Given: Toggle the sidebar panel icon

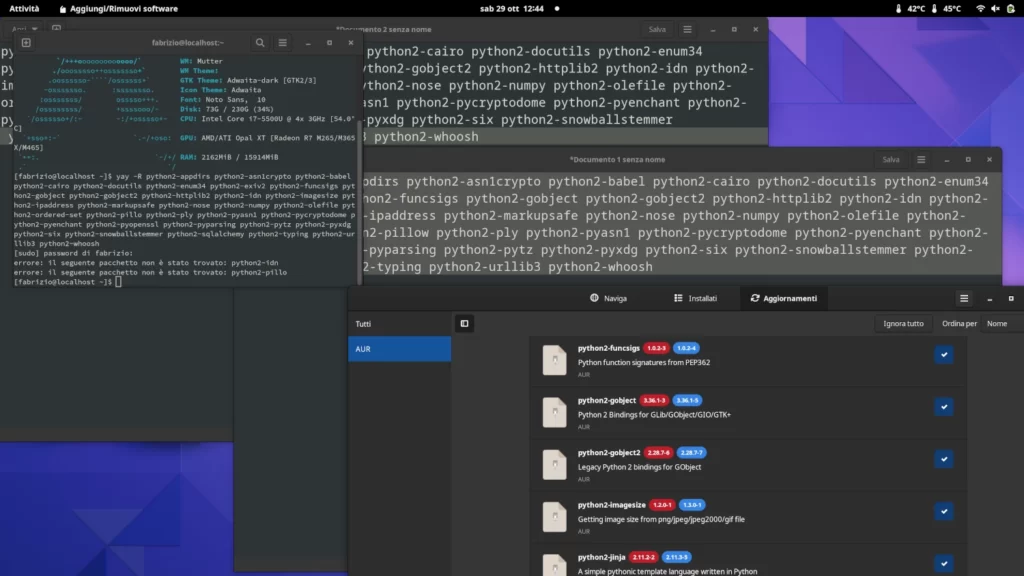Looking at the screenshot, I should [464, 323].
